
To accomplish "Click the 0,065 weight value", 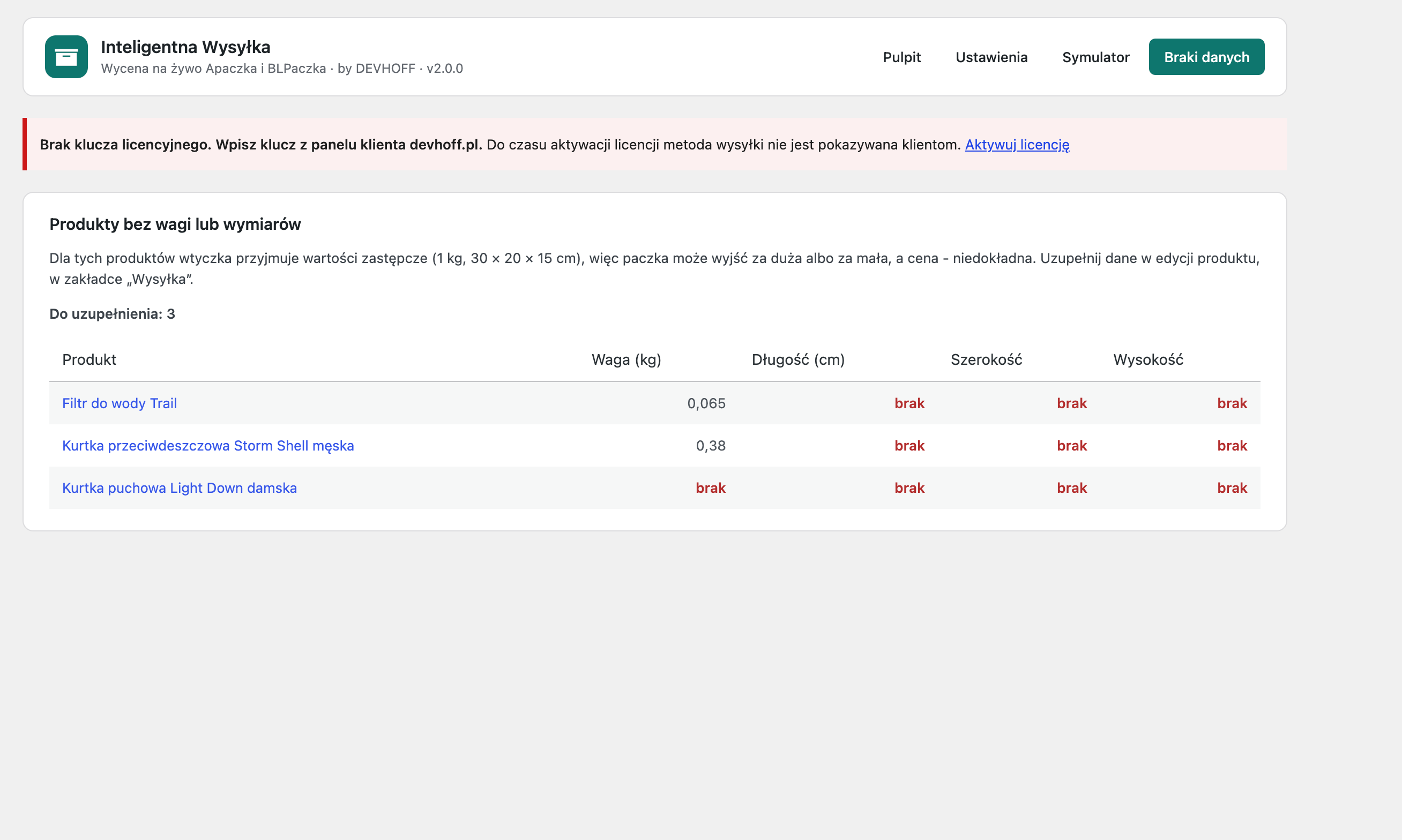I will (x=706, y=403).
